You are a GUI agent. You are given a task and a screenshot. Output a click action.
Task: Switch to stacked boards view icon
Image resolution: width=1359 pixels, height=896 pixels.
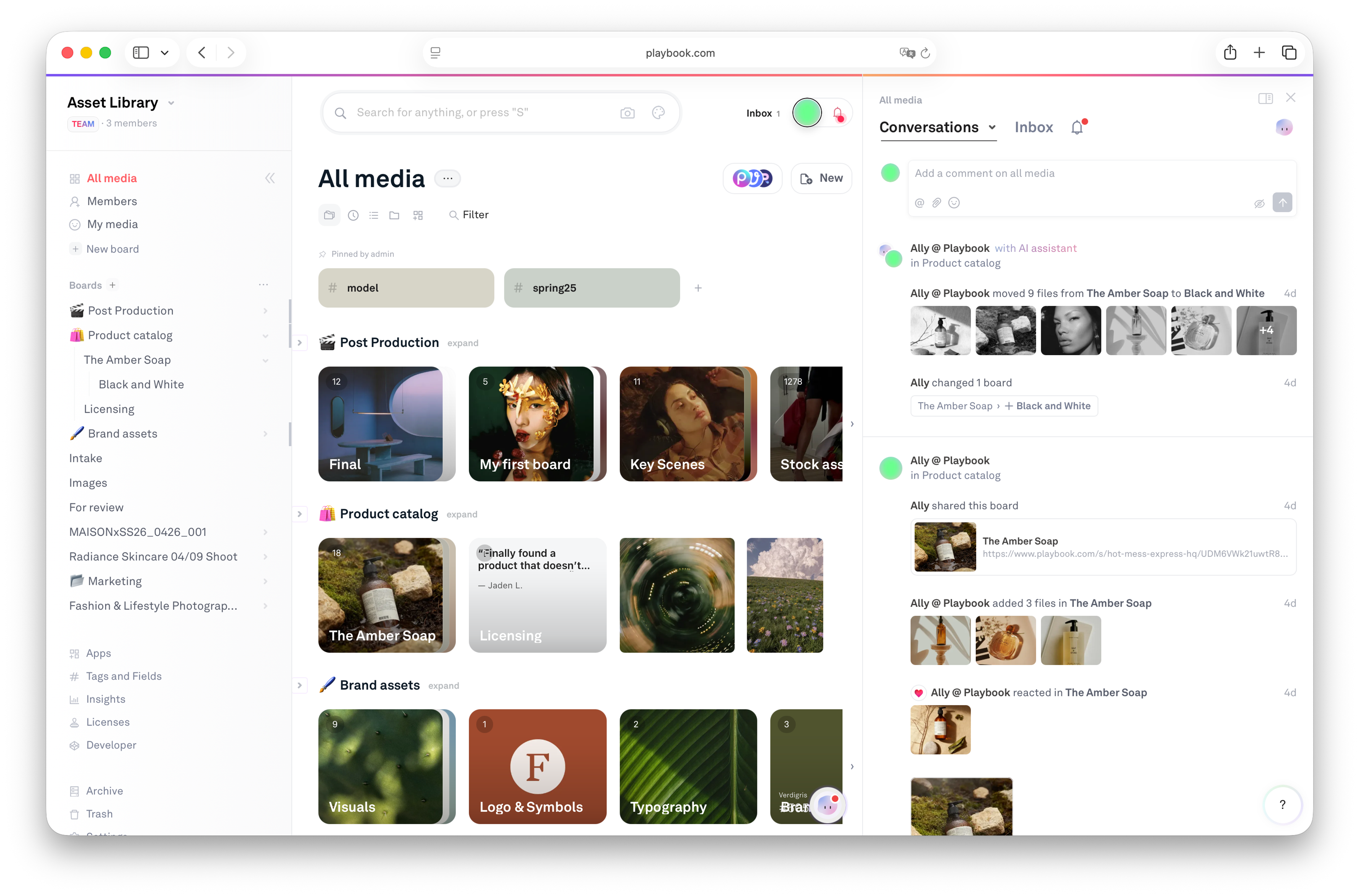click(x=329, y=215)
